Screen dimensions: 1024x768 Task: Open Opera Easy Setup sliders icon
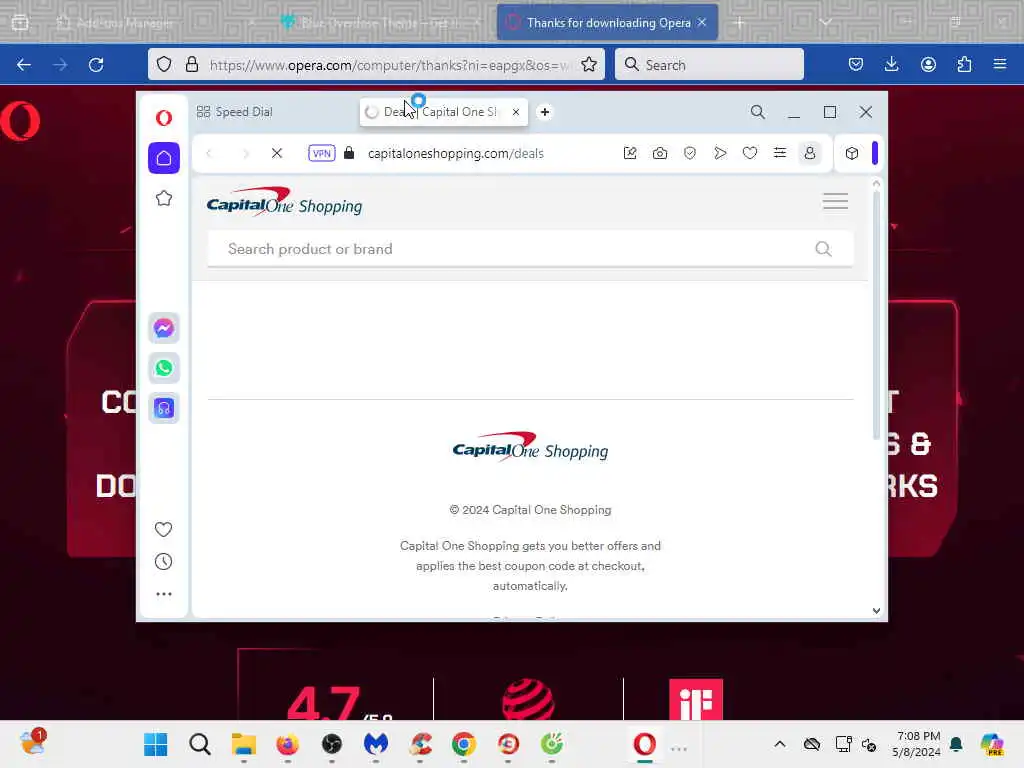pyautogui.click(x=780, y=153)
